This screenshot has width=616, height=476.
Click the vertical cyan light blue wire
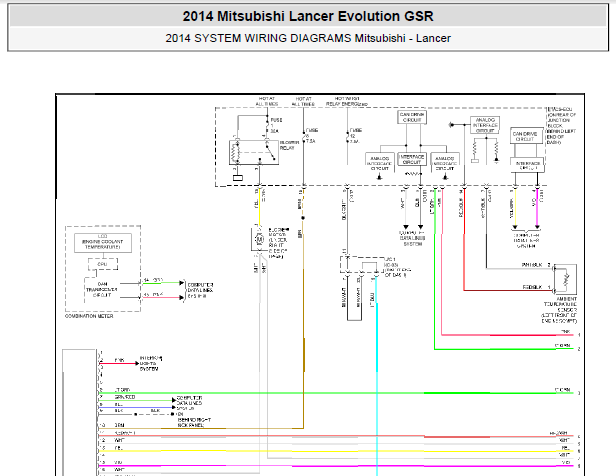tap(377, 377)
